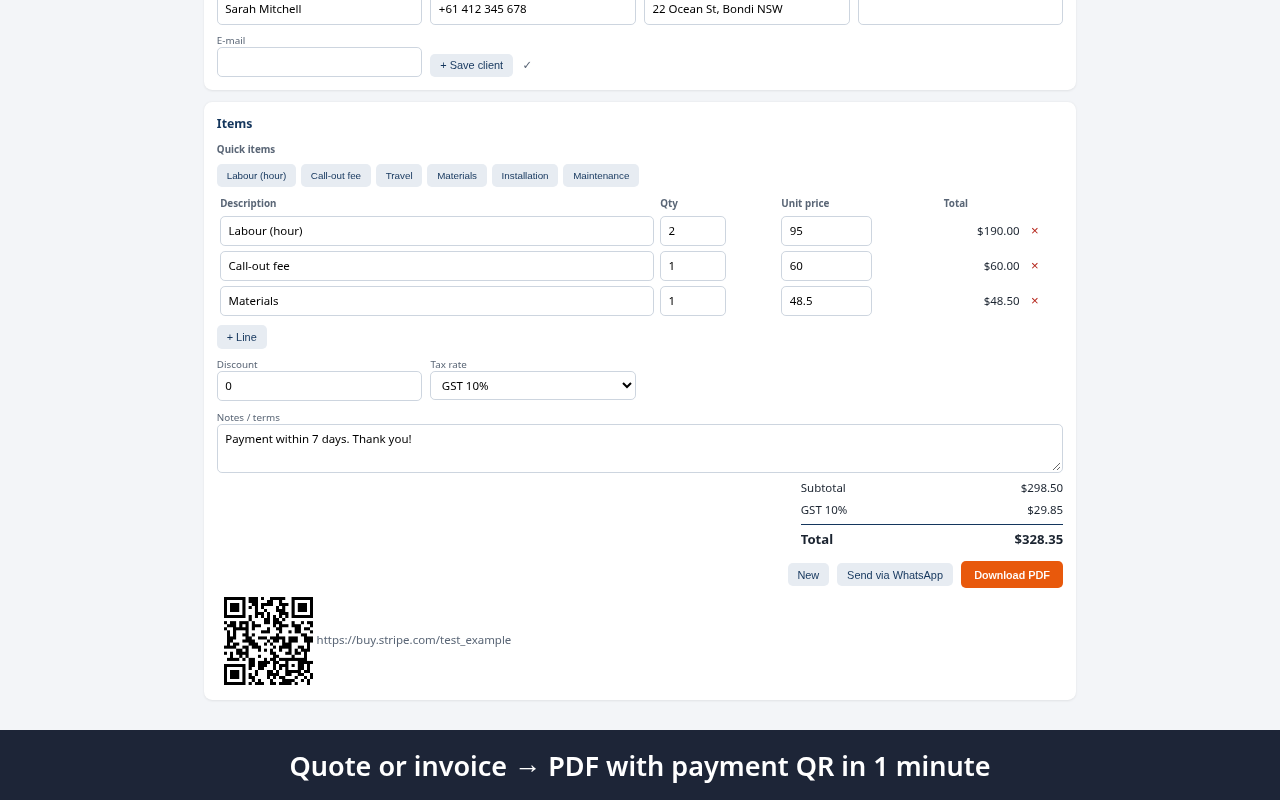This screenshot has height=800, width=1280.
Task: Edit the Call-out fee description field
Action: click(x=437, y=266)
